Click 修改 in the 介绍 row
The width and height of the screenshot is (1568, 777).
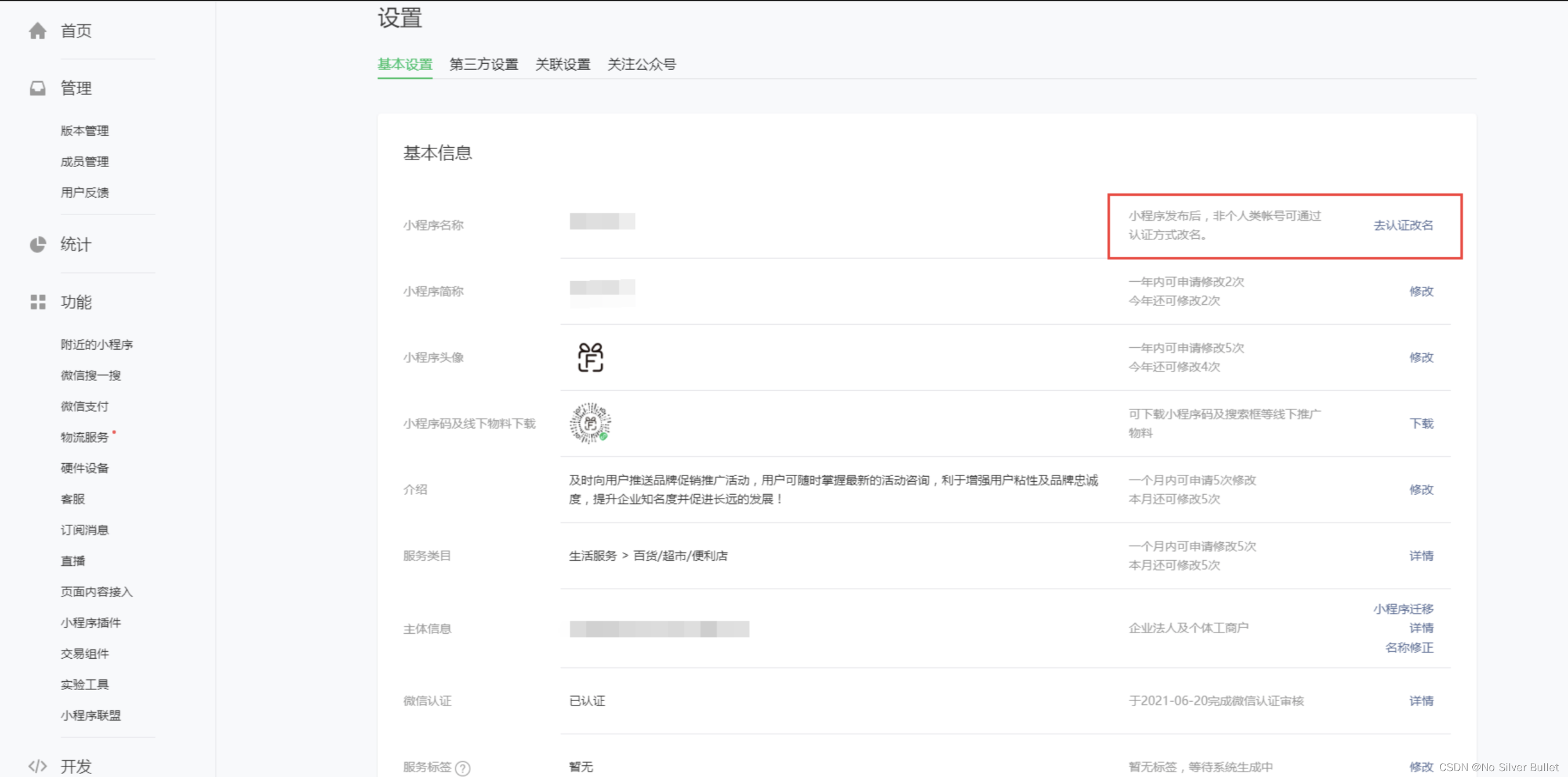coord(1421,490)
